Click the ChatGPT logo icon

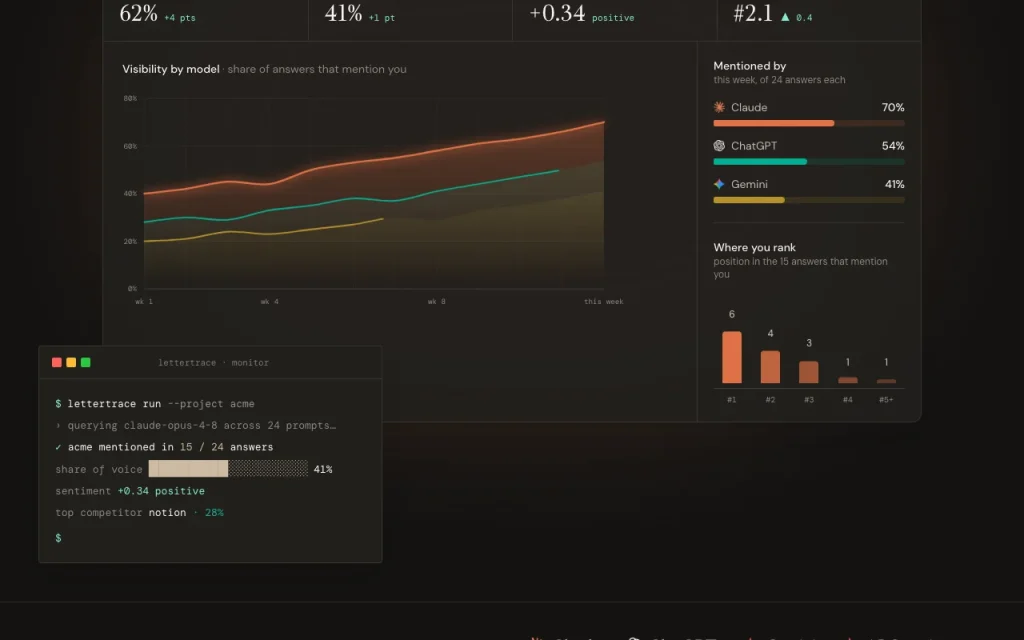[x=719, y=146]
